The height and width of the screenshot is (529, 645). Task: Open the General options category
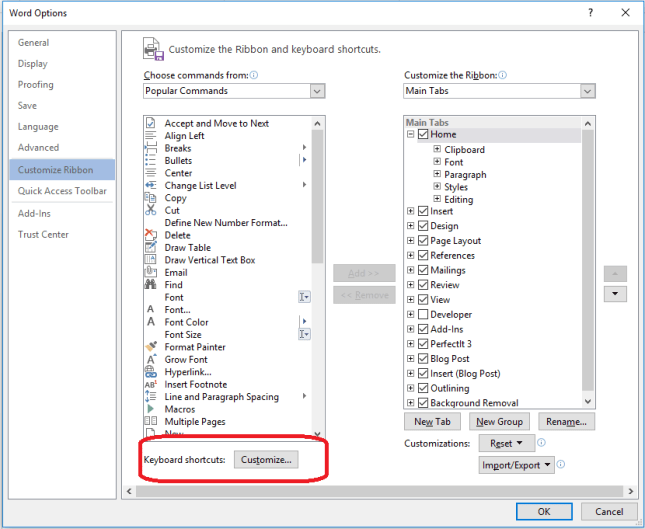coord(33,43)
